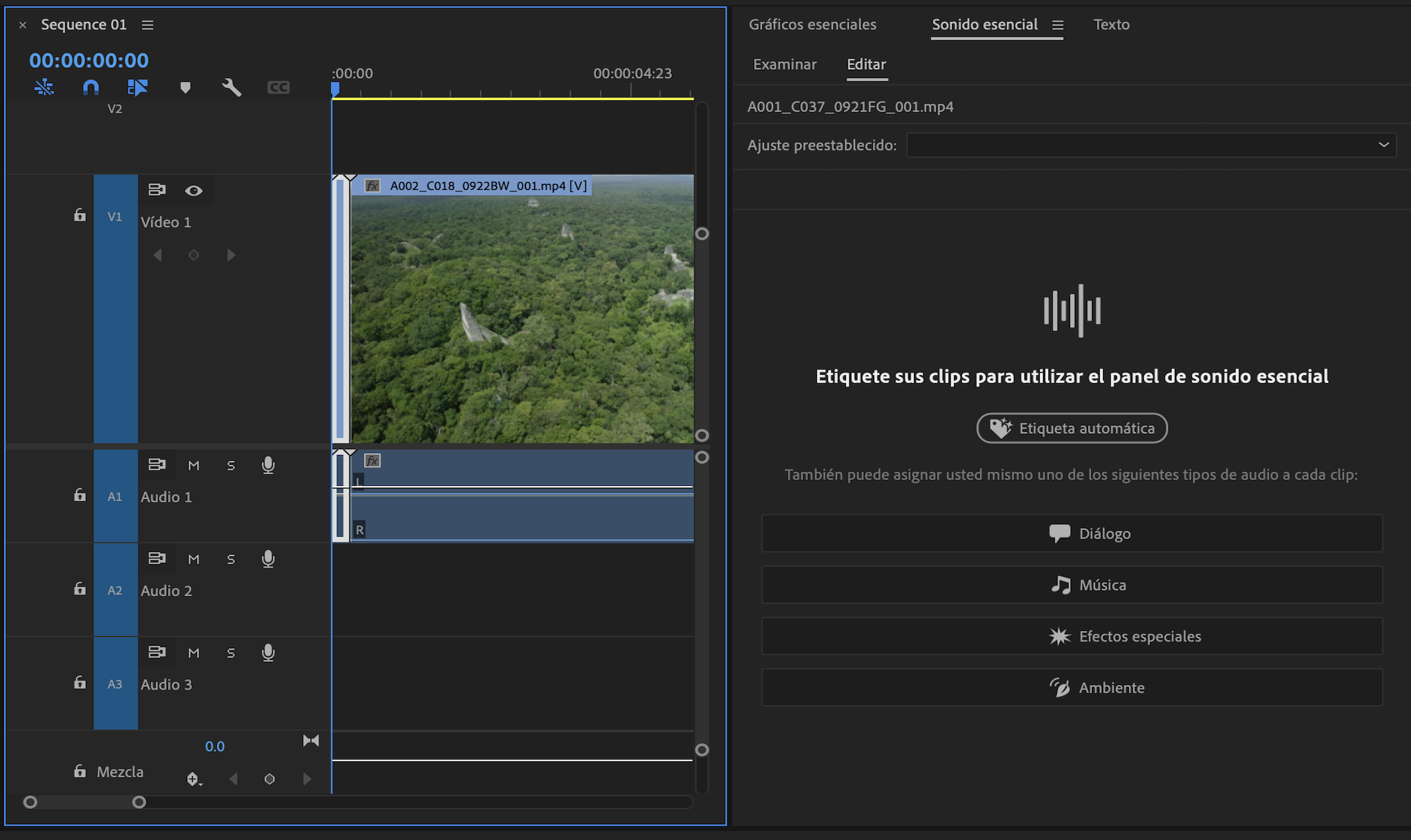Open the Gráficos esenciales tab
This screenshot has height=840, width=1411.
812,25
